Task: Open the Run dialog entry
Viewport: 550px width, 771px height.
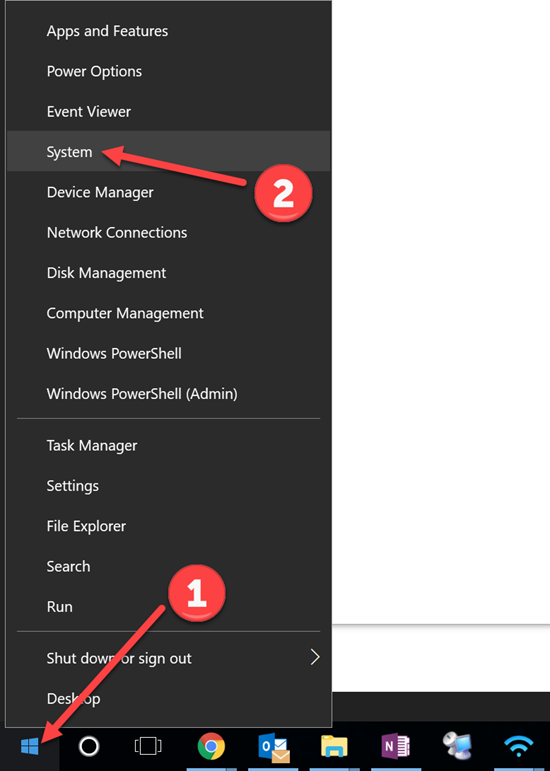Action: (x=169, y=607)
